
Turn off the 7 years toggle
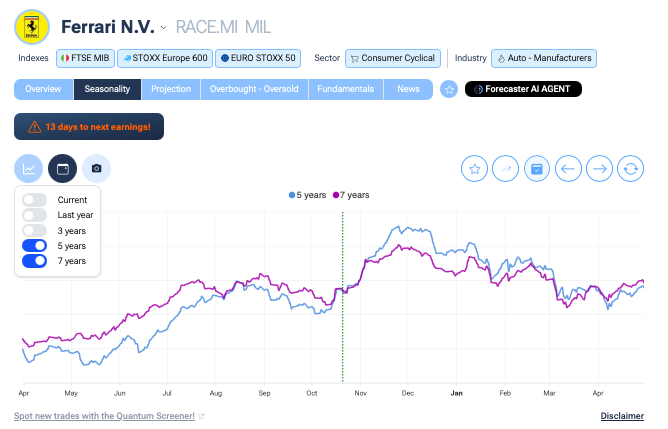[35, 261]
